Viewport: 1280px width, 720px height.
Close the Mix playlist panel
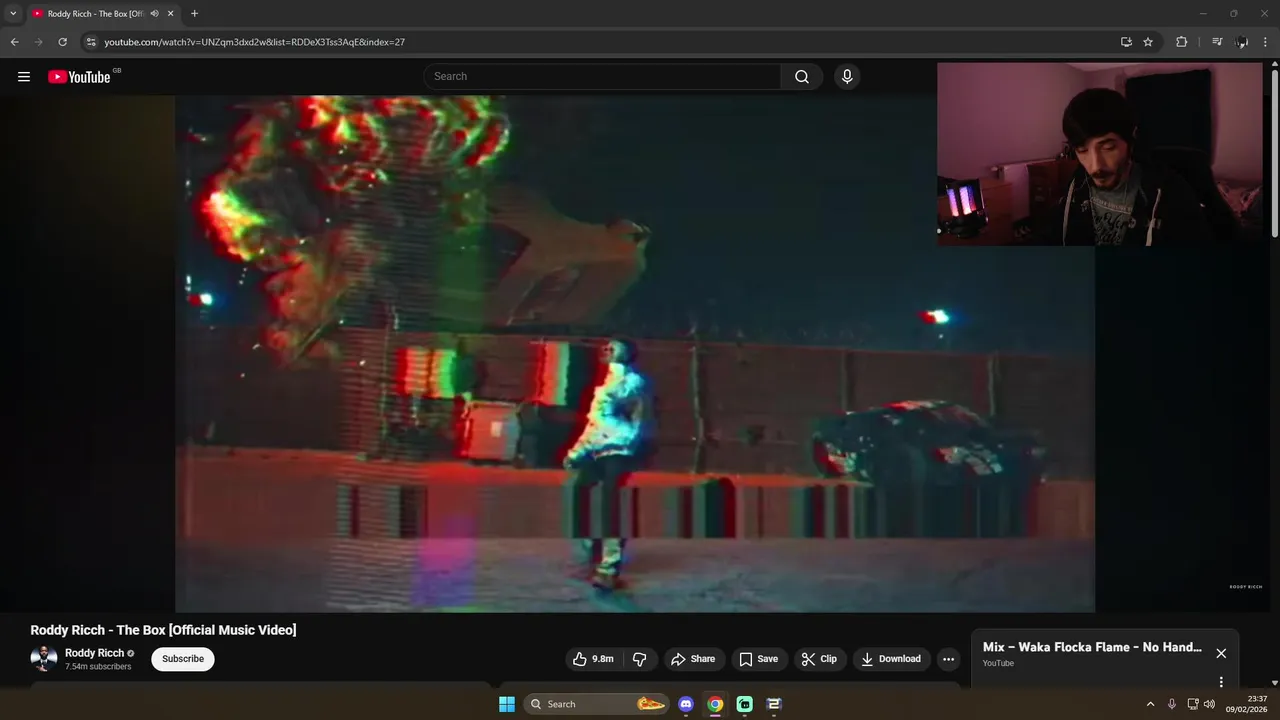(1221, 653)
